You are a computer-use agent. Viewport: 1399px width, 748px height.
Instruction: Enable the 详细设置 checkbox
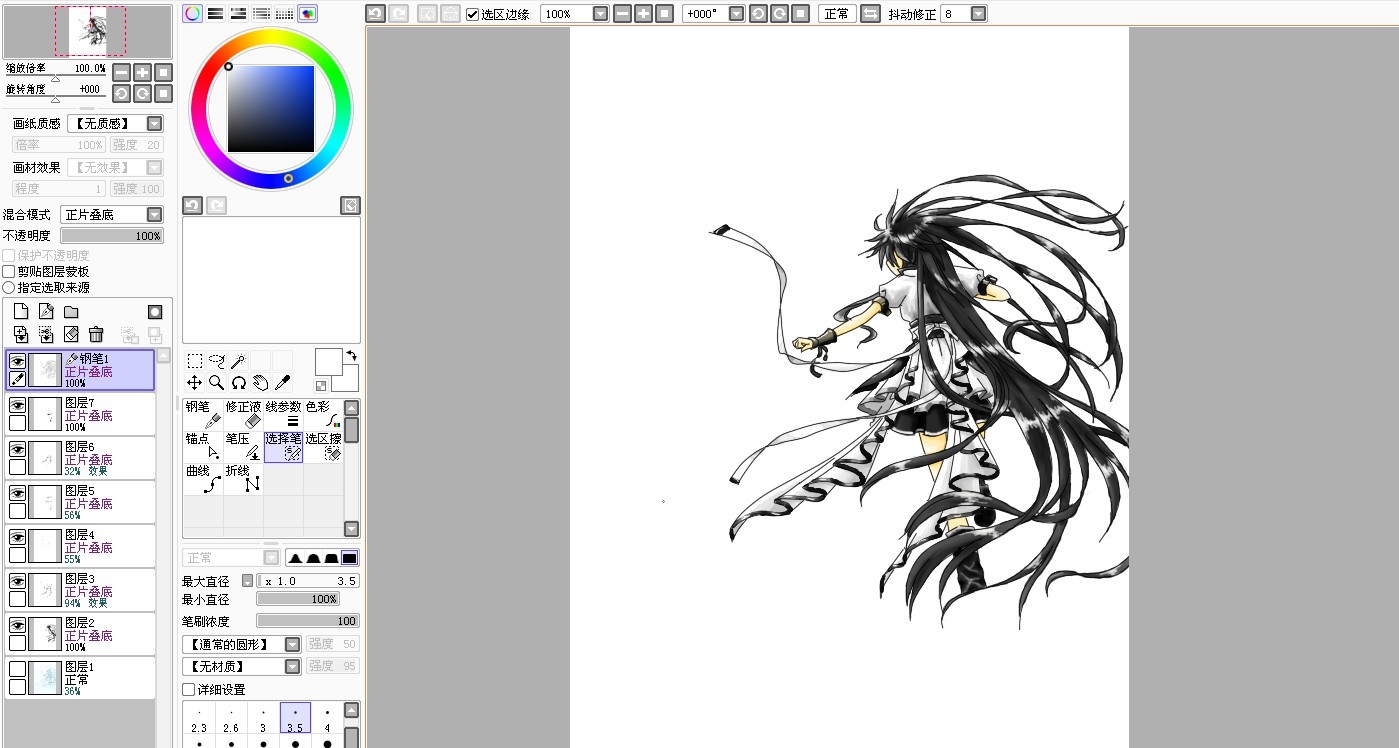[189, 690]
